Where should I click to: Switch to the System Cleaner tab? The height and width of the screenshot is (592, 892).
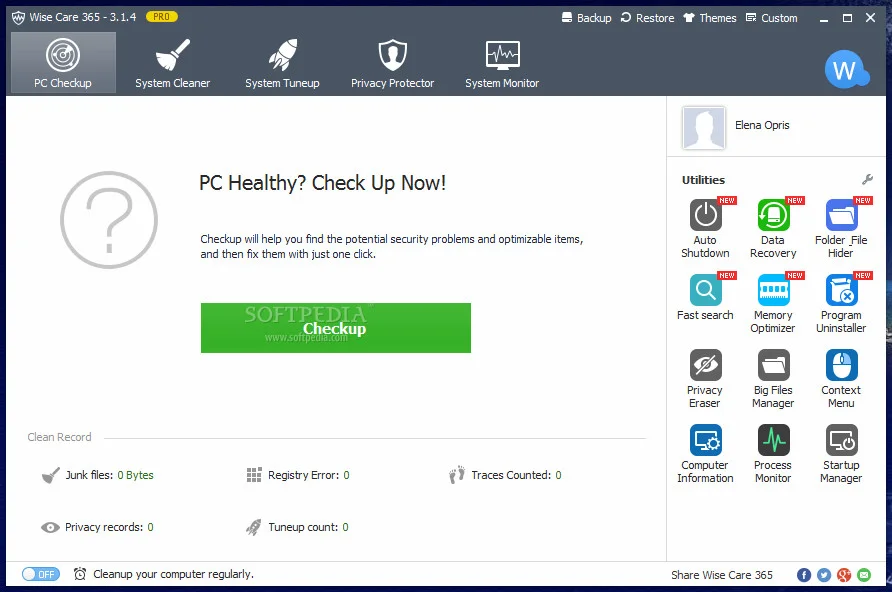[x=172, y=61]
